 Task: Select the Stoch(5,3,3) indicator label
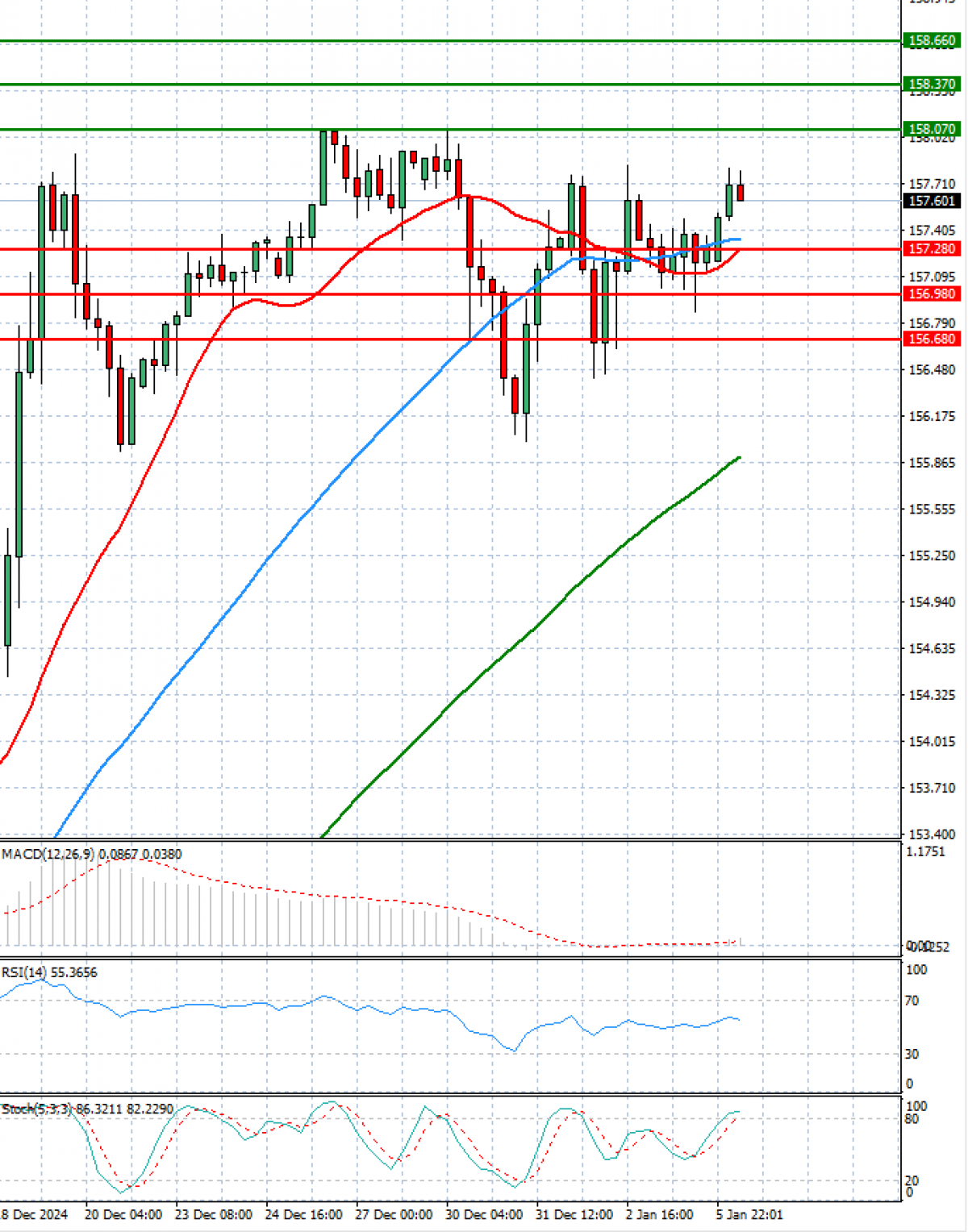37,1109
